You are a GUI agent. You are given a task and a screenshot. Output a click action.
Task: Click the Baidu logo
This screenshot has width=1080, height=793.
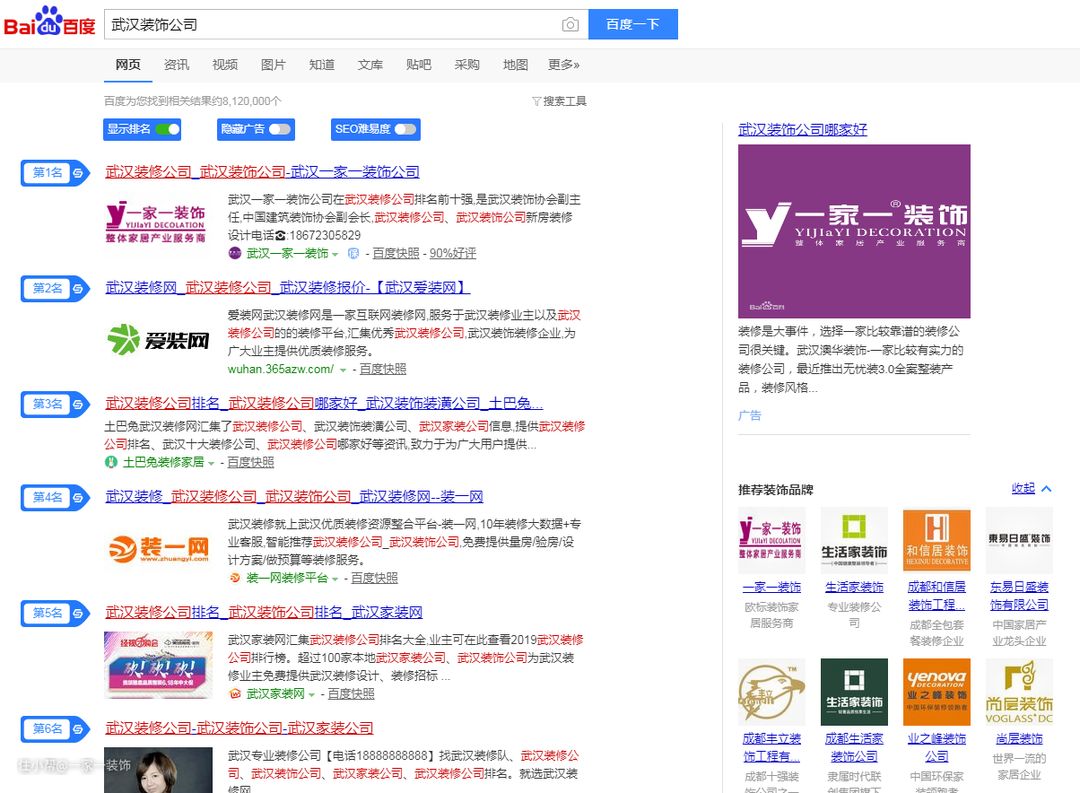(x=49, y=22)
